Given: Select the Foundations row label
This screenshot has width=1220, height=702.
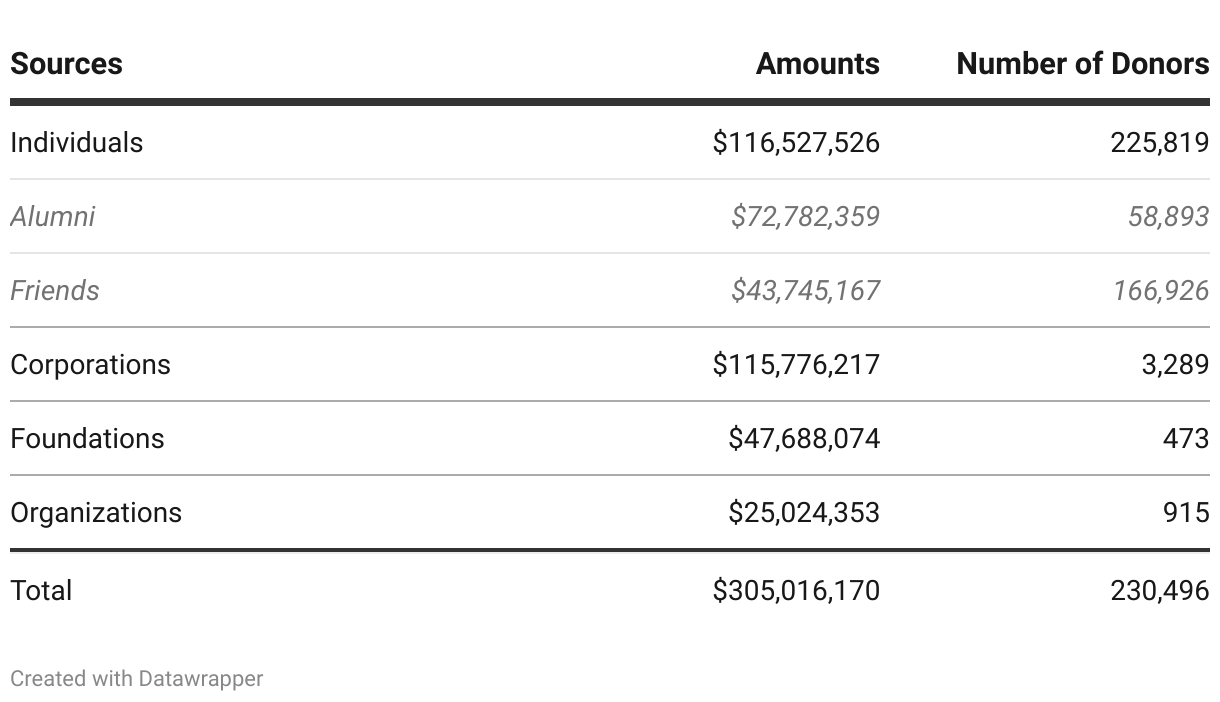Looking at the screenshot, I should (x=87, y=438).
